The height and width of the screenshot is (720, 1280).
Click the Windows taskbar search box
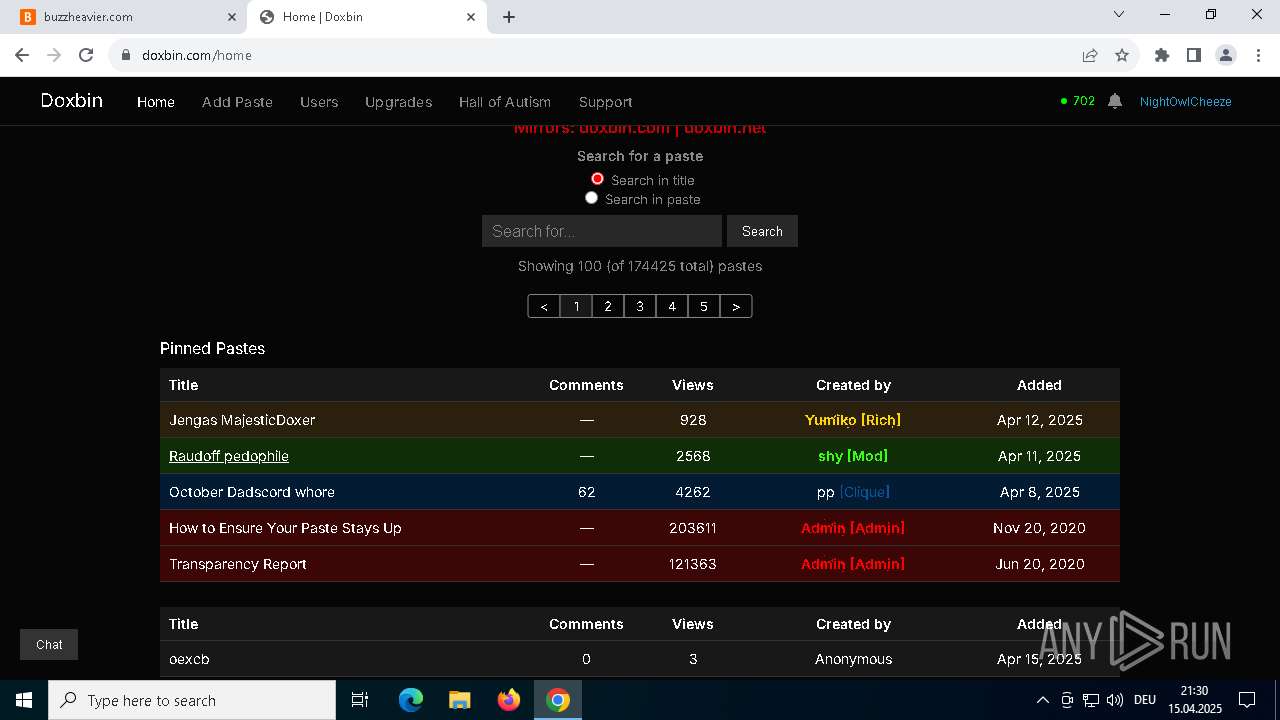coord(192,700)
